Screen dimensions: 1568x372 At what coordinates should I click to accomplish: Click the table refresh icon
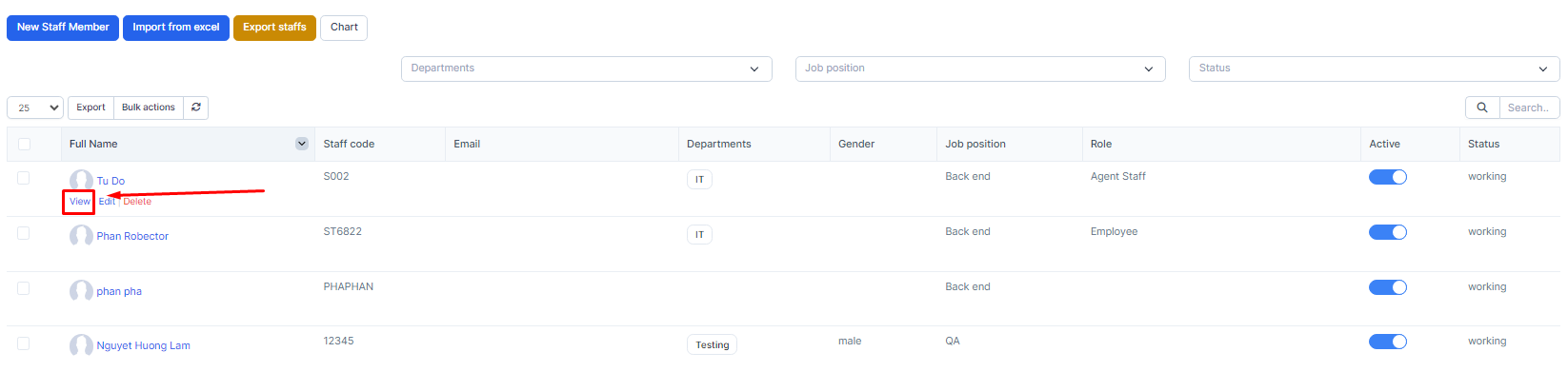tap(196, 108)
